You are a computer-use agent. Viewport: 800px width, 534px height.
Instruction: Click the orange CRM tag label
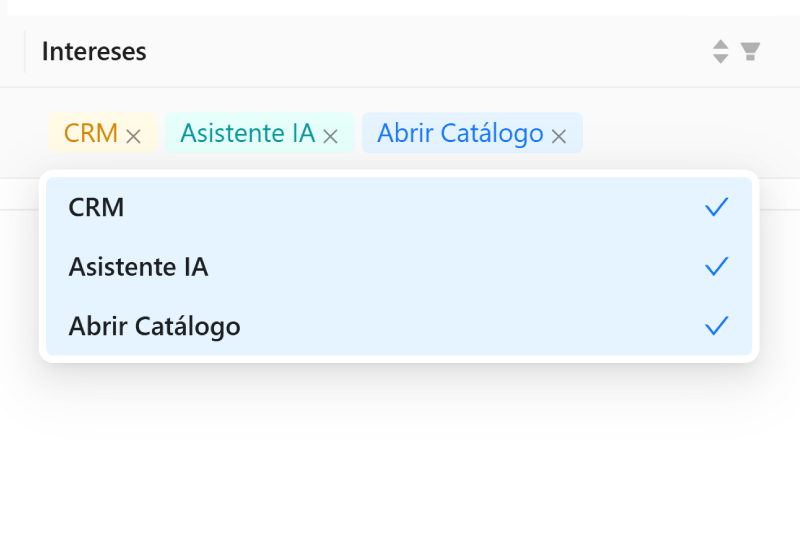click(x=91, y=133)
